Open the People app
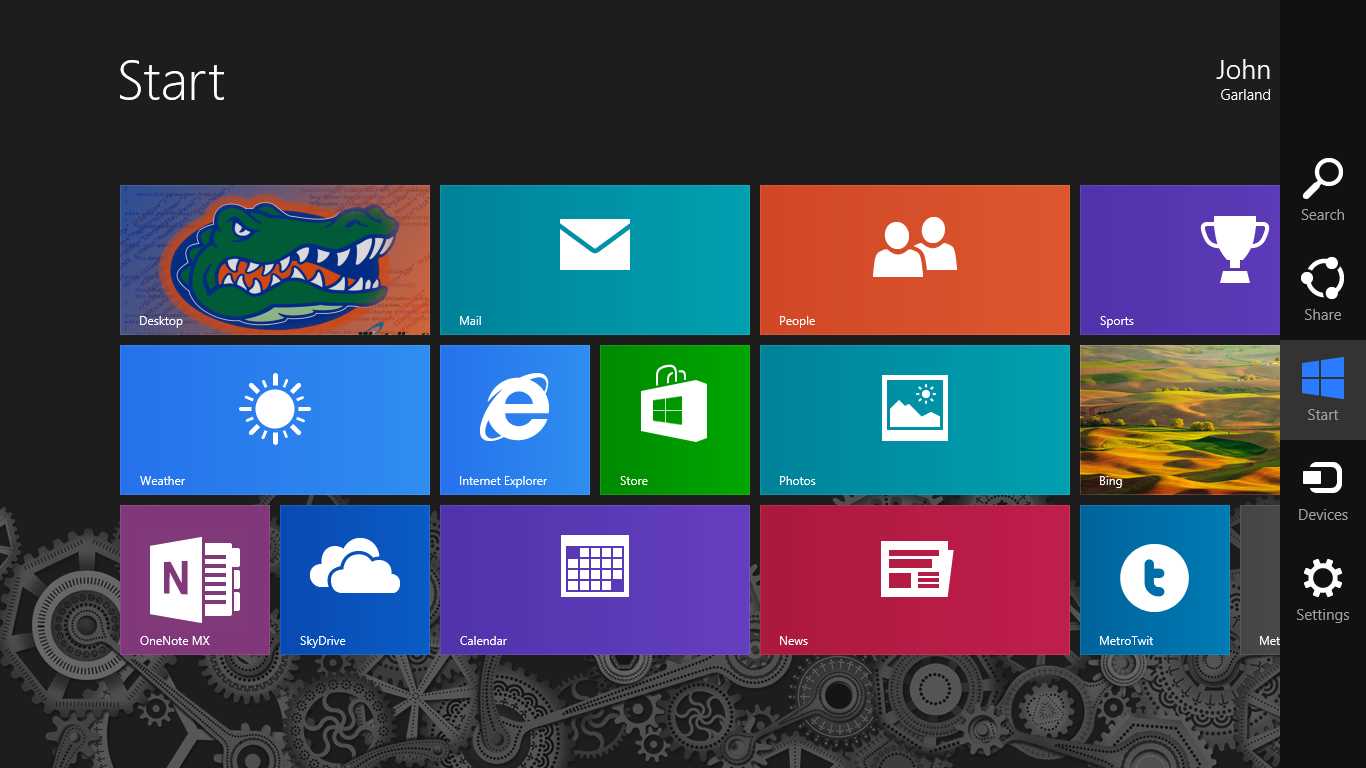This screenshot has height=768, width=1366. [x=914, y=259]
